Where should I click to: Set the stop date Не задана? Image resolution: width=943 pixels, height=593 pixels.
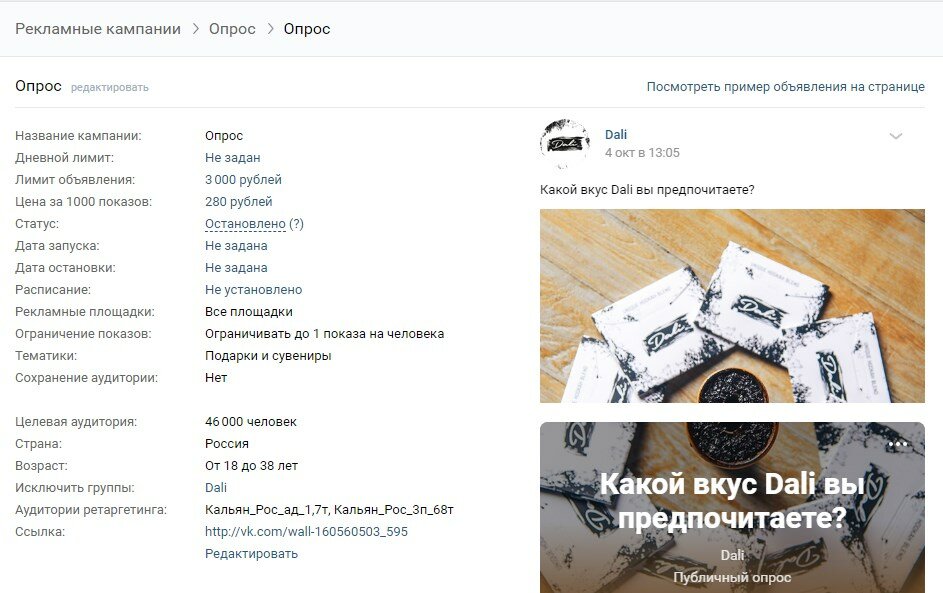coord(236,268)
